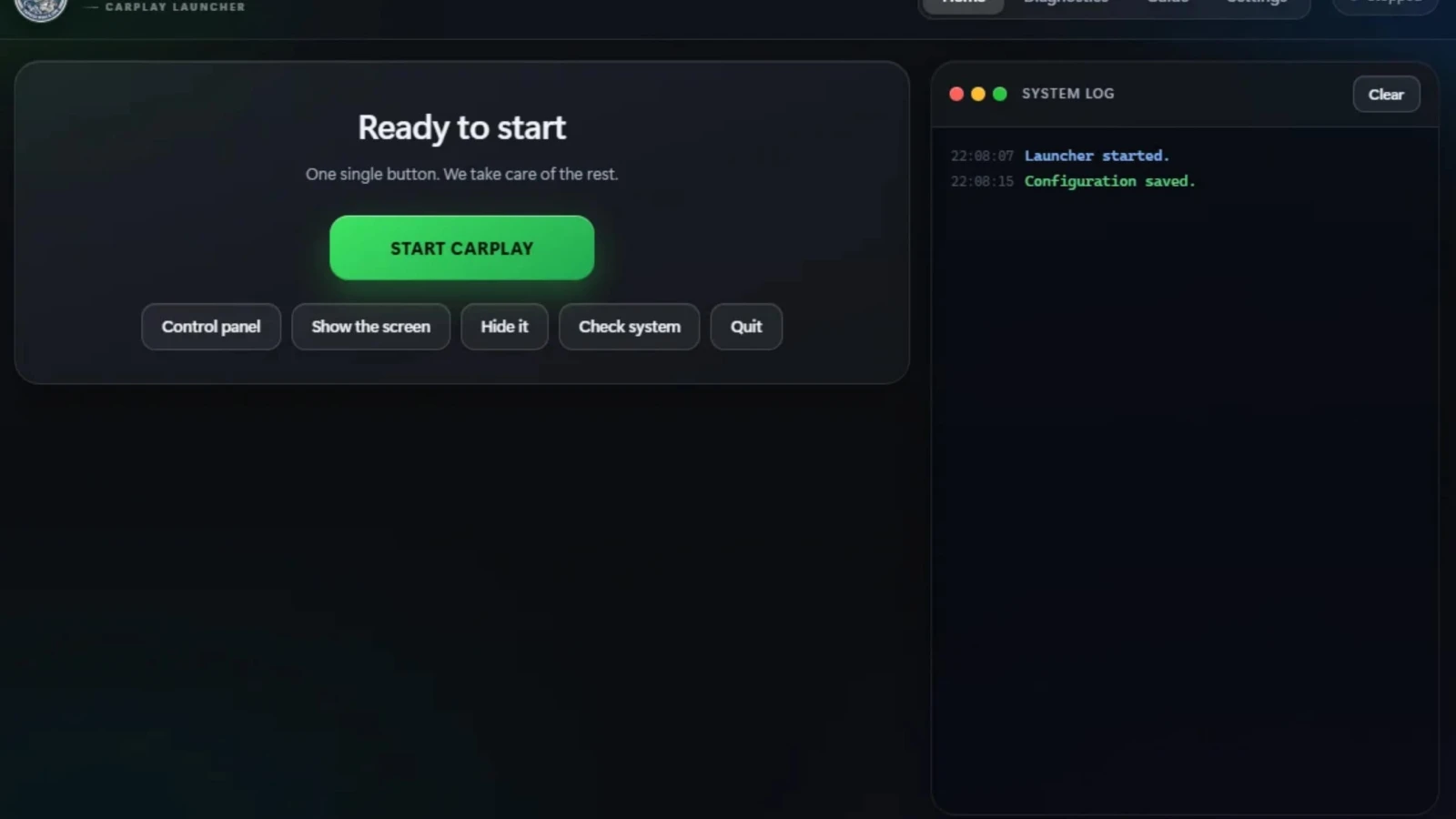Click the 22:08:15 log timestamp
The image size is (1456, 819).
pyautogui.click(x=982, y=181)
